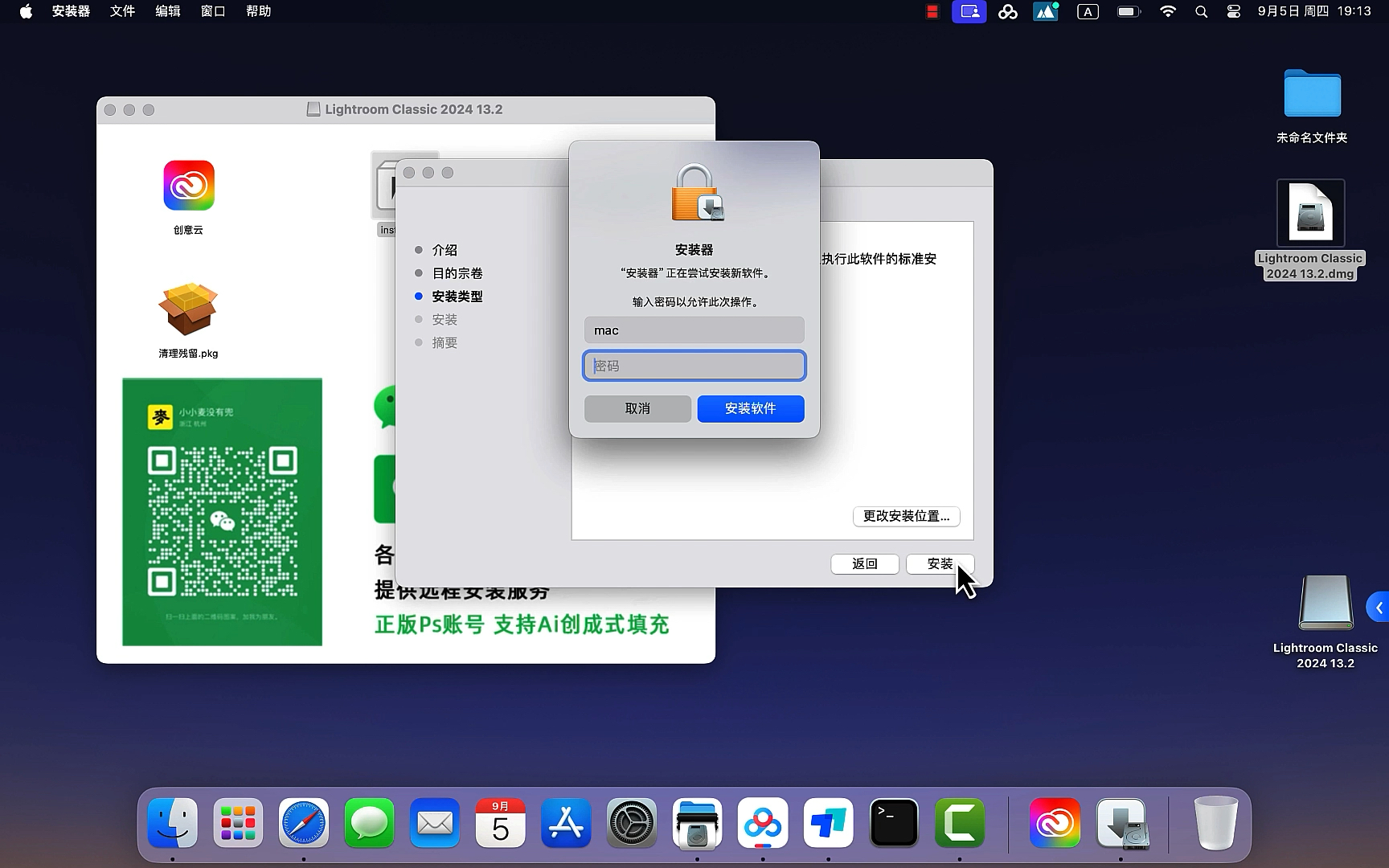Open Spotlight search
The height and width of the screenshot is (868, 1389).
point(1202,11)
